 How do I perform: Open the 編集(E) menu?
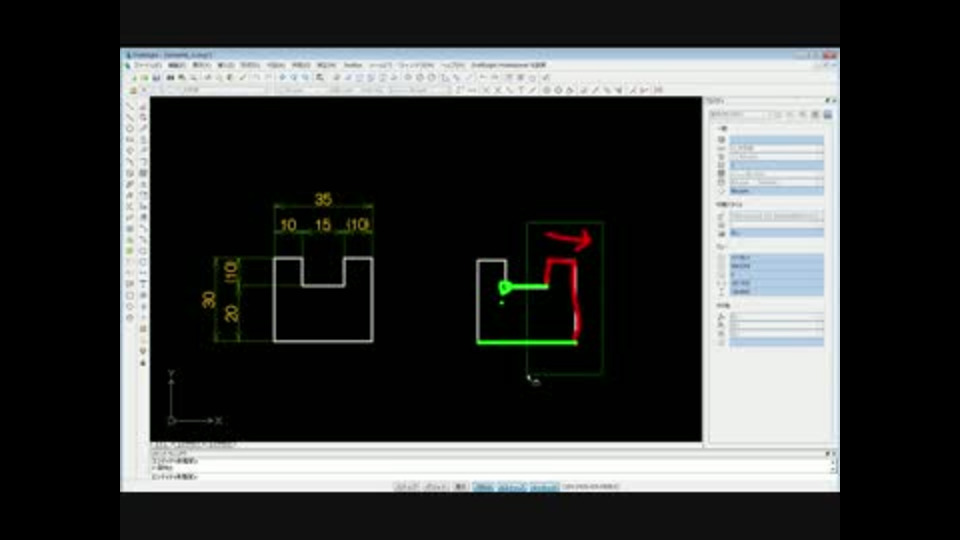176,65
